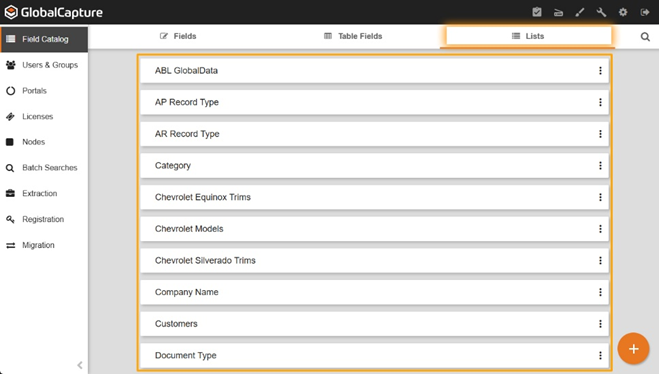This screenshot has height=374, width=659.
Task: Click the GlobalCapture logo
Action: (53, 12)
